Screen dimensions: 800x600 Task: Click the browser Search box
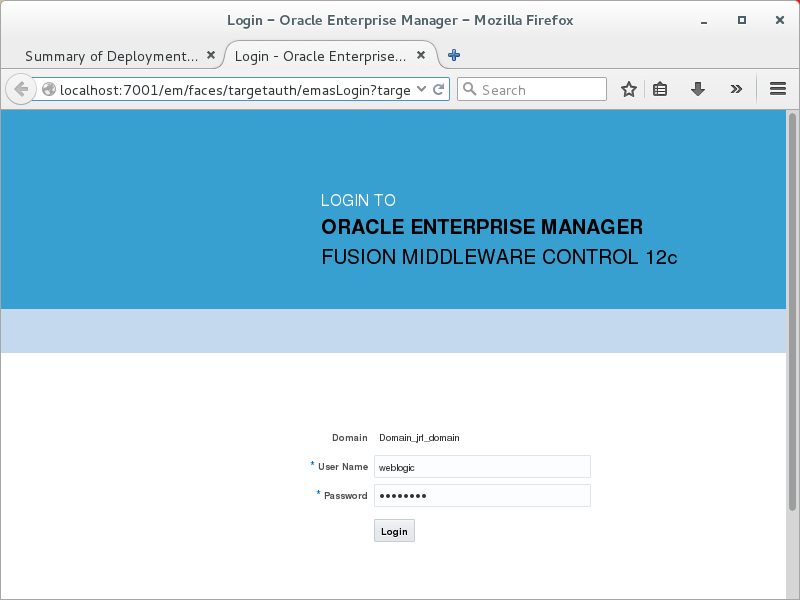540,90
